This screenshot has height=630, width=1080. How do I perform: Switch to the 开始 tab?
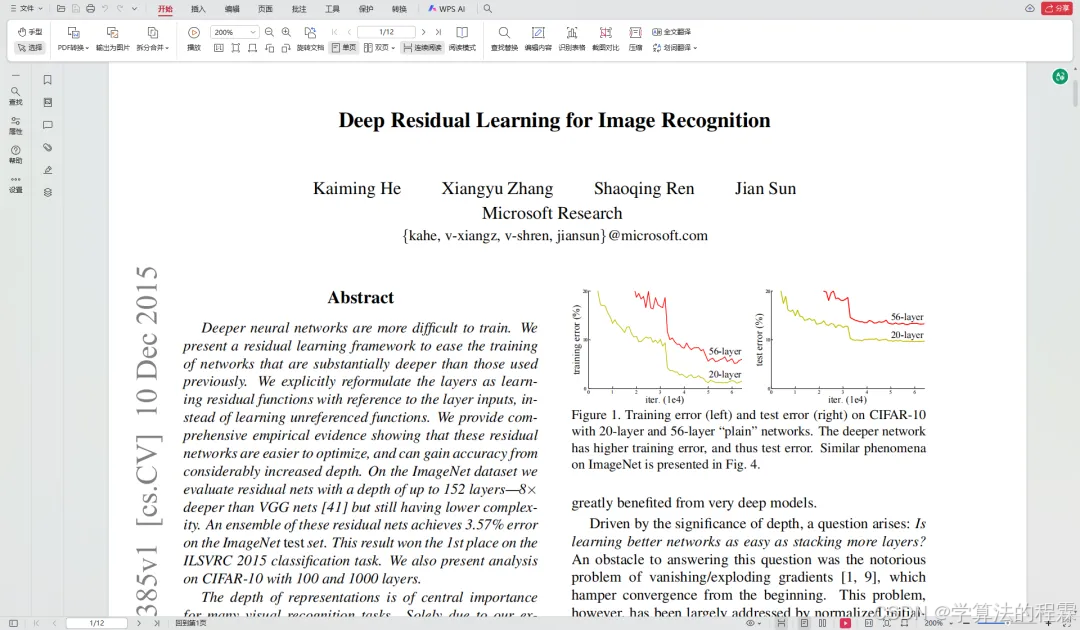point(165,9)
